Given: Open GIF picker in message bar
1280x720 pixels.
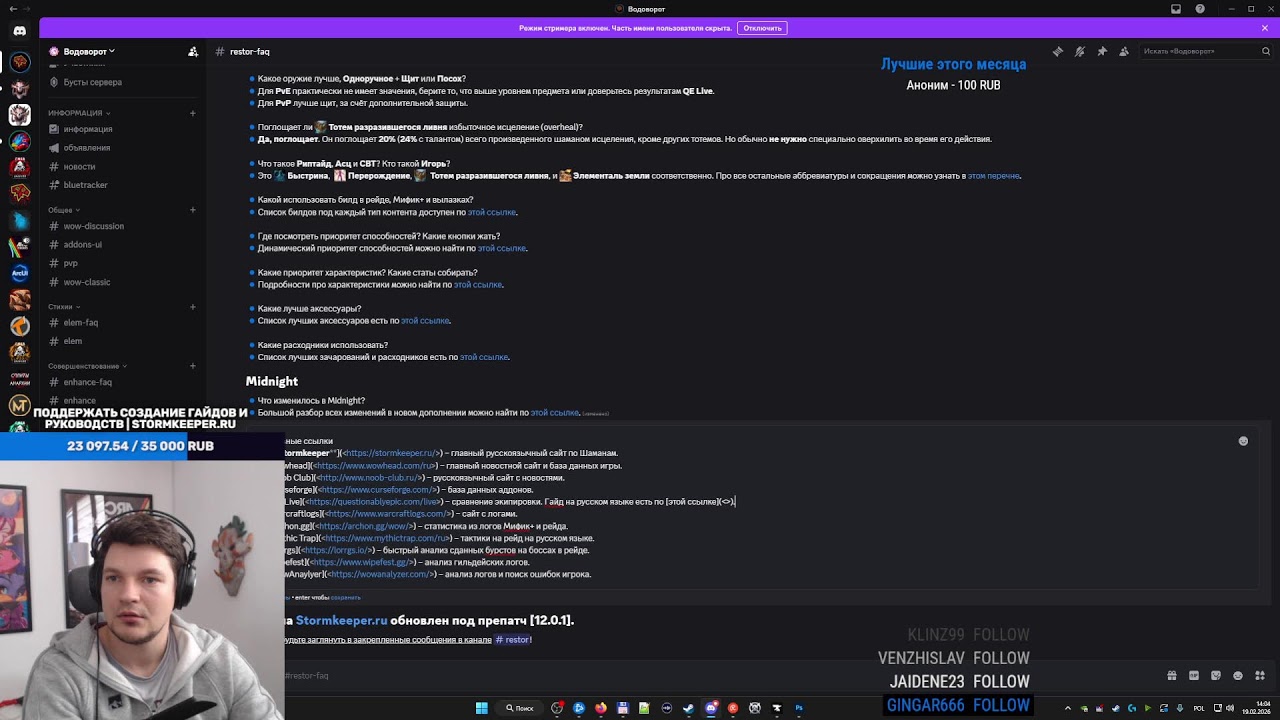Looking at the screenshot, I should tap(1194, 676).
